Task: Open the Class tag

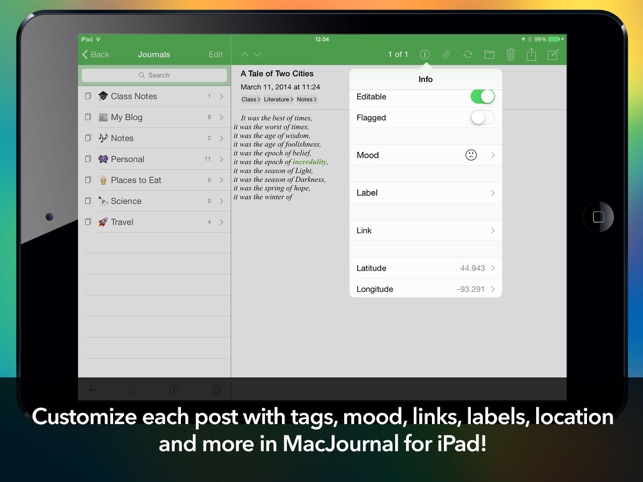Action: coord(251,99)
